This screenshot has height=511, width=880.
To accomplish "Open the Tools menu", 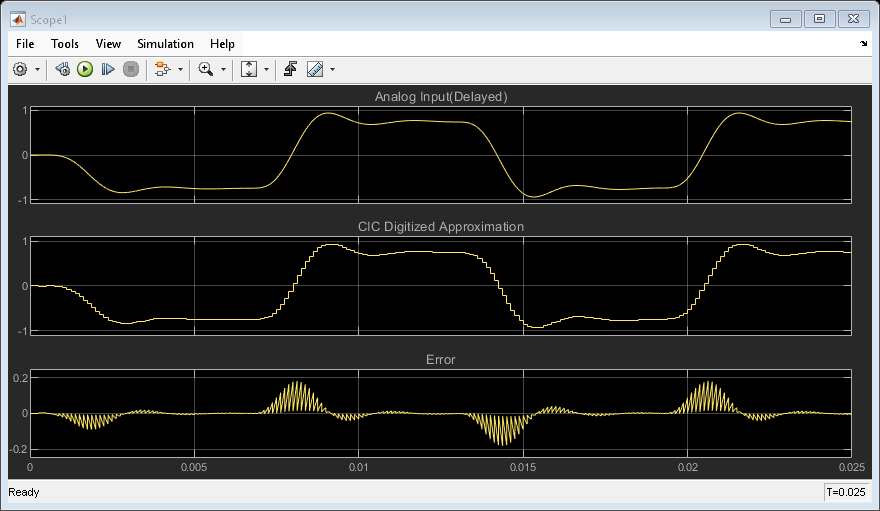I will 65,44.
